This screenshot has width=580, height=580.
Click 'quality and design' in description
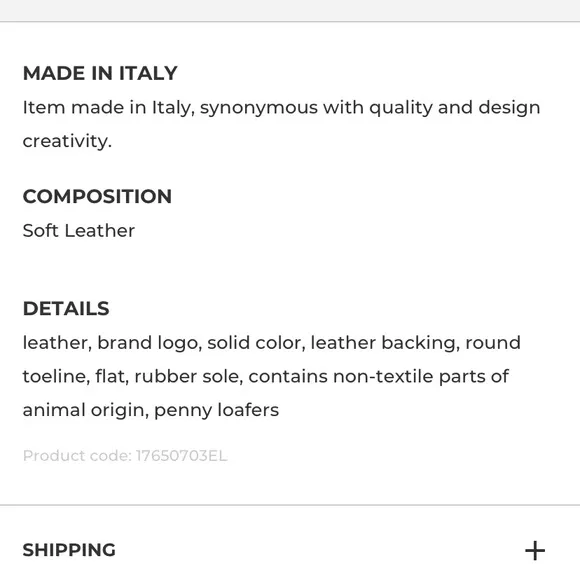455,108
